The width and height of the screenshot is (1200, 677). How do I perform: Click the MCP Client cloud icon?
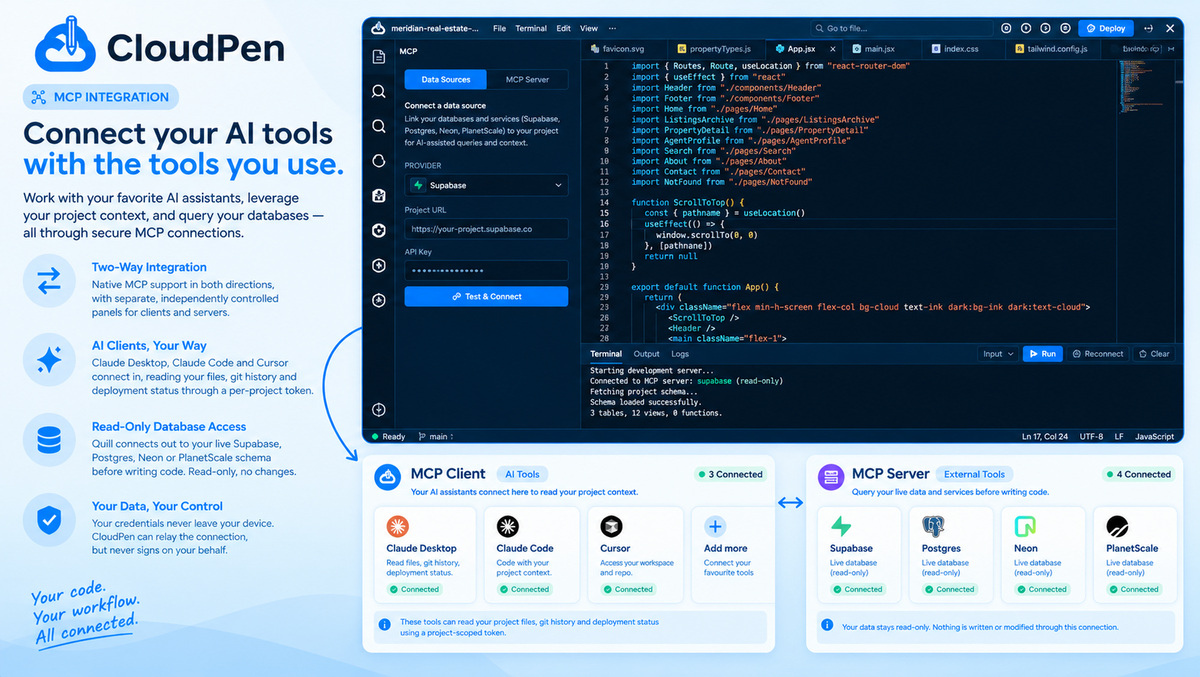tap(388, 478)
